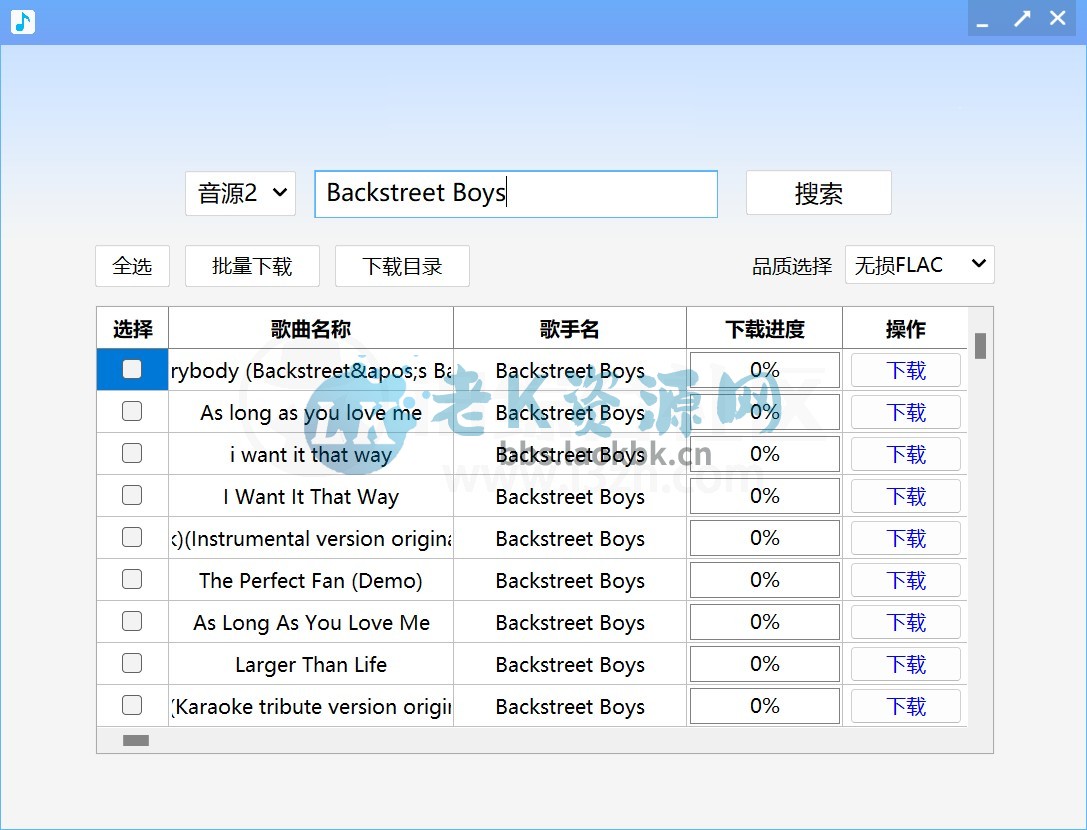Start batch download with 批量下载

252,266
